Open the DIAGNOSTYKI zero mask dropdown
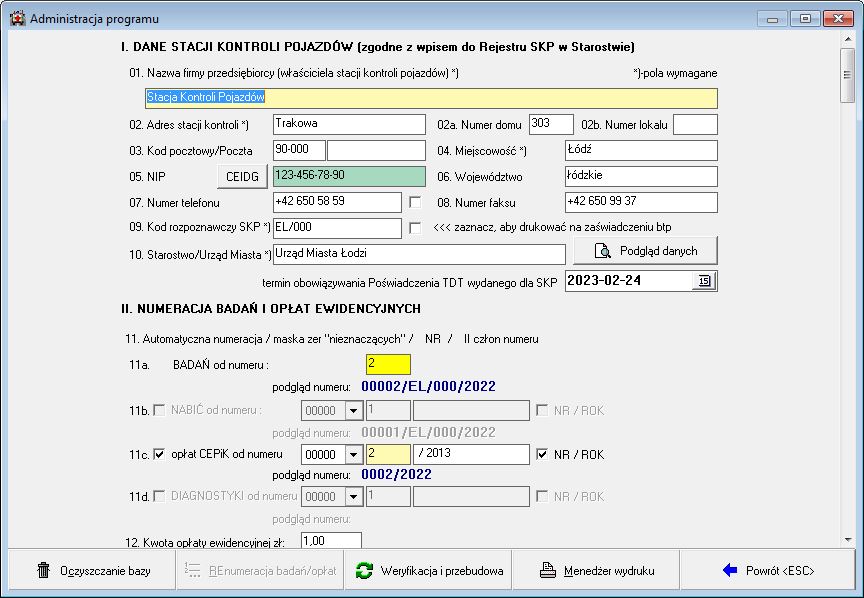The height and width of the screenshot is (598, 864). pyautogui.click(x=352, y=496)
